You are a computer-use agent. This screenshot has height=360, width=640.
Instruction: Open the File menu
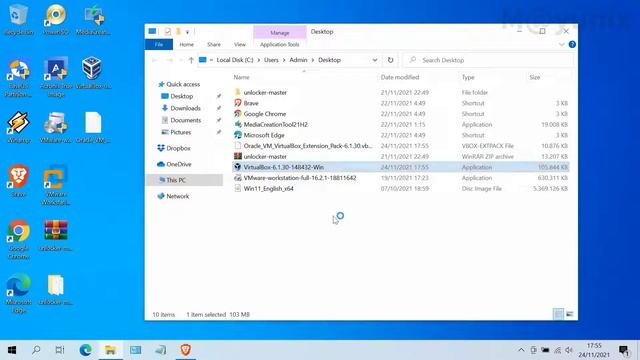[159, 44]
